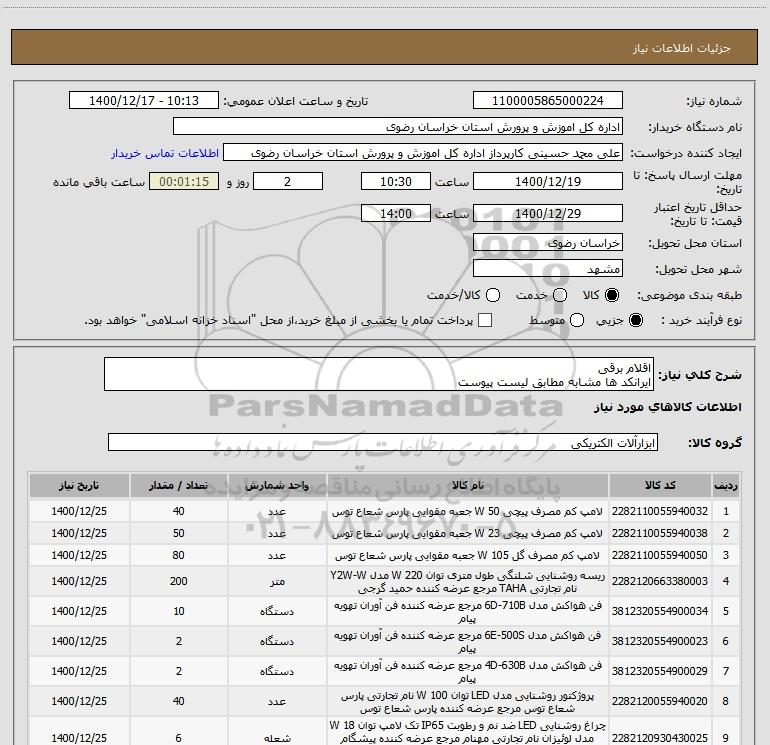The image size is (770, 745).
Task: Click the جزئیات اطلاعات نیاز header title
Action: (682, 48)
